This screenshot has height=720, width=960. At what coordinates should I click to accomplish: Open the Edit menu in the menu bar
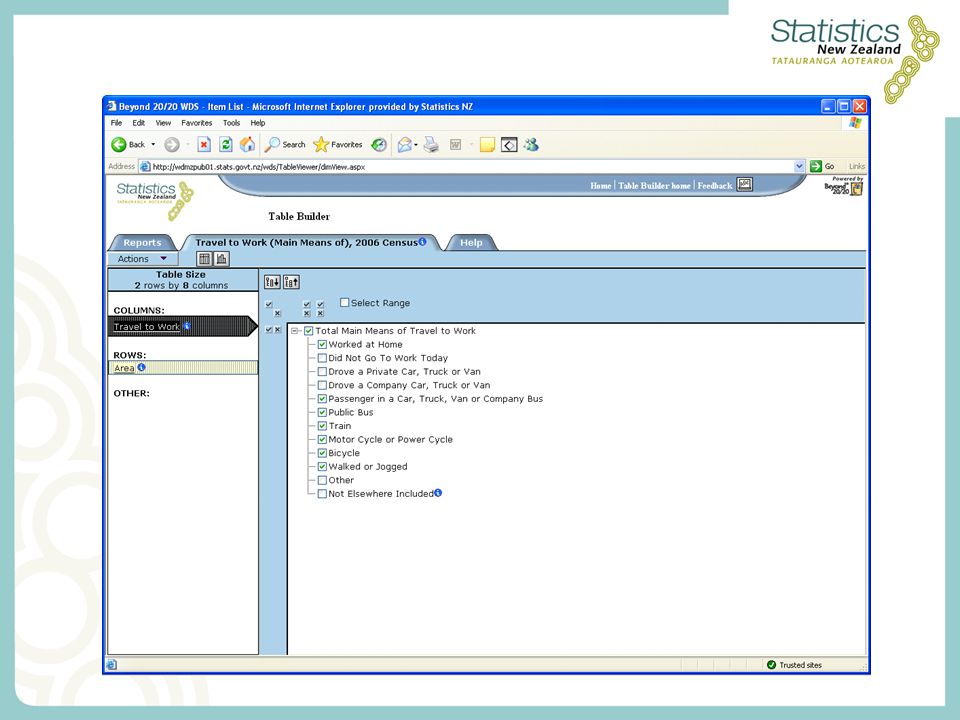click(139, 122)
